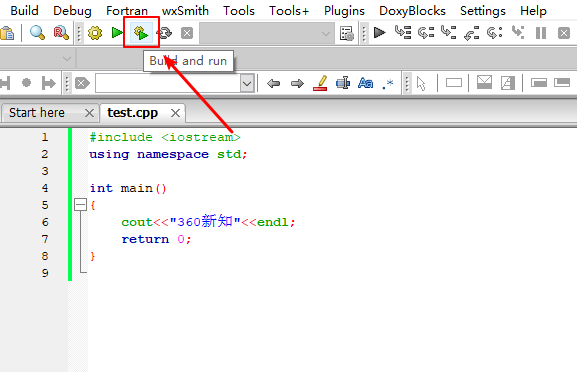Screen dimensions: 577x372
Task: Open the Fortran menu
Action: tap(127, 11)
